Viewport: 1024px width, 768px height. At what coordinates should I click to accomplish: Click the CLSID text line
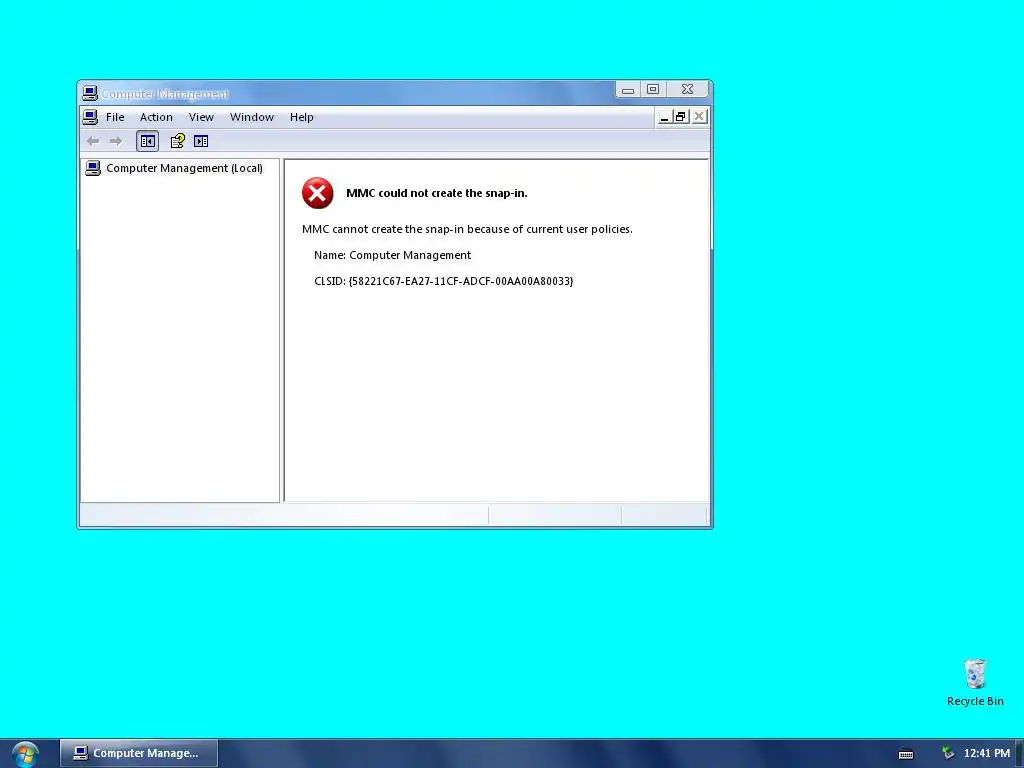coord(443,281)
